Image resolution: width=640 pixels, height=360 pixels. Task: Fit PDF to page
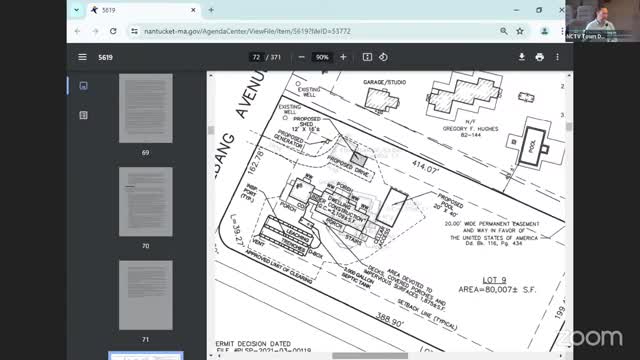tap(367, 57)
